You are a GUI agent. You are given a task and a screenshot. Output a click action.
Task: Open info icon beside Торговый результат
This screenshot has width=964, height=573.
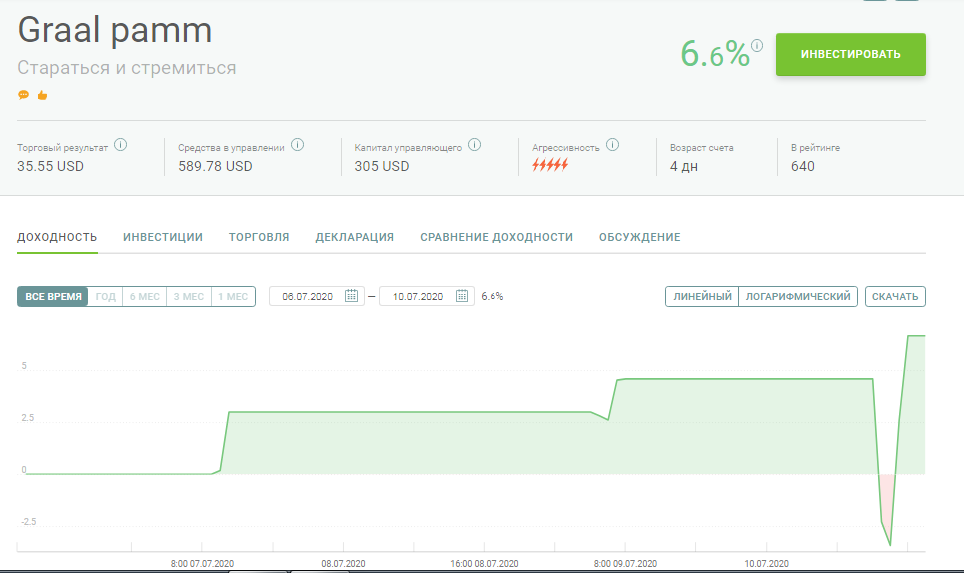pyautogui.click(x=120, y=145)
